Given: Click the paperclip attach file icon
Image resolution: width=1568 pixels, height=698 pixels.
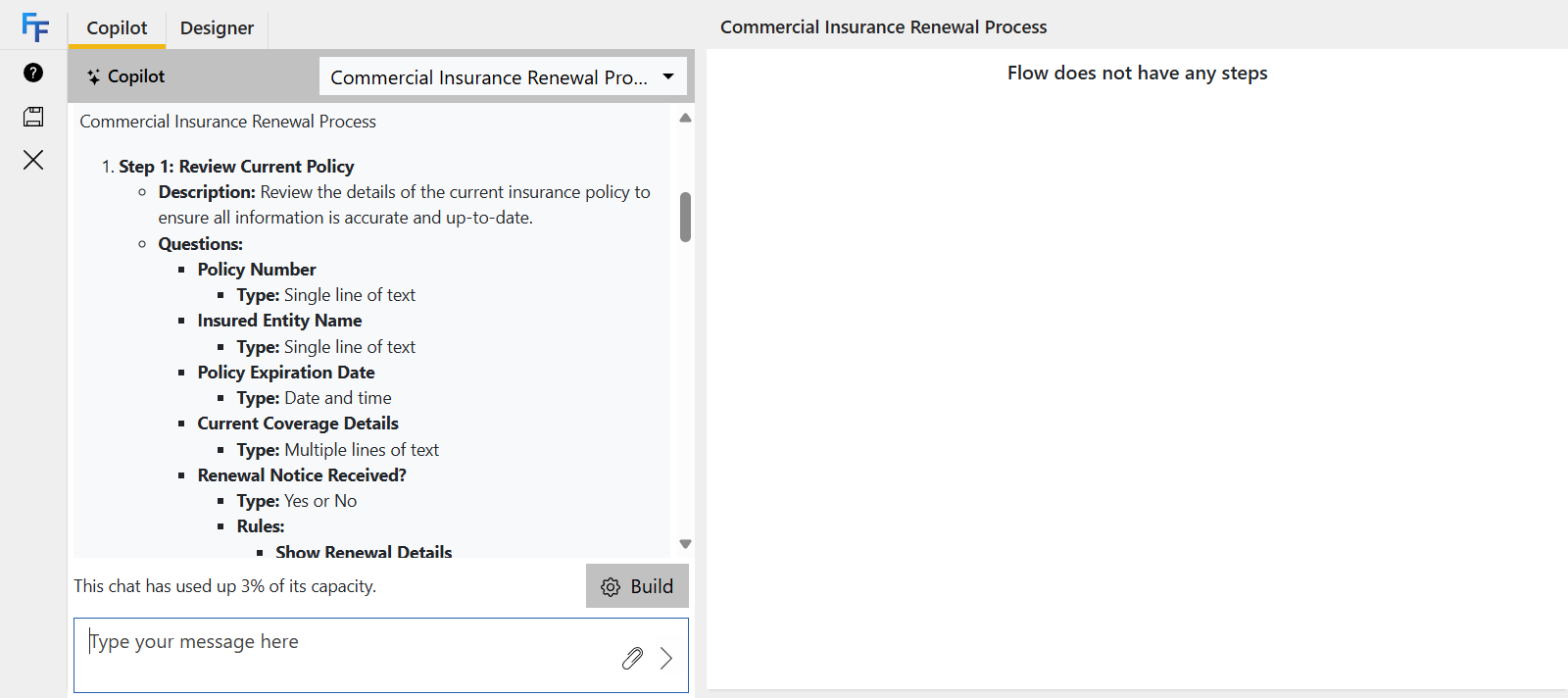Looking at the screenshot, I should 632,658.
